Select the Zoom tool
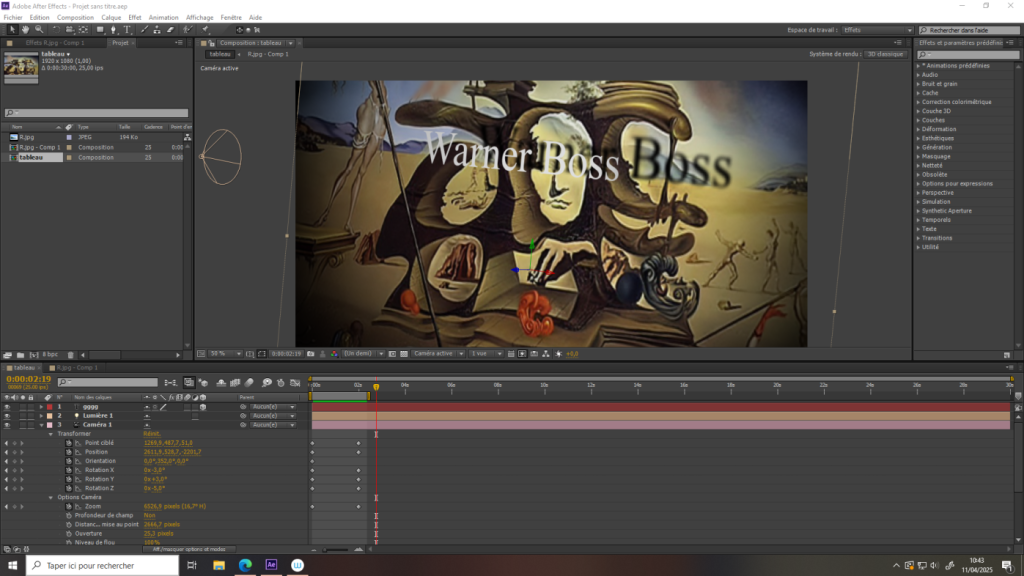The image size is (1024, 576). [40, 29]
